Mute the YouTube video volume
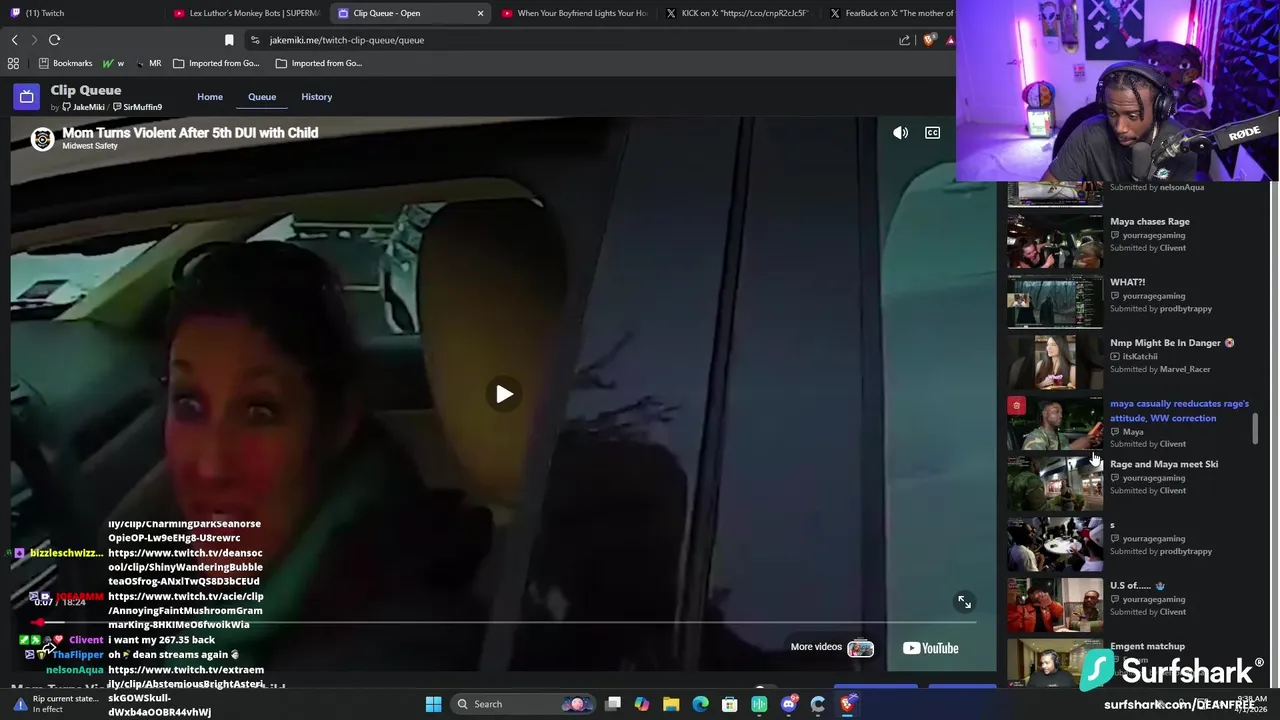This screenshot has height=720, width=1280. 901,133
